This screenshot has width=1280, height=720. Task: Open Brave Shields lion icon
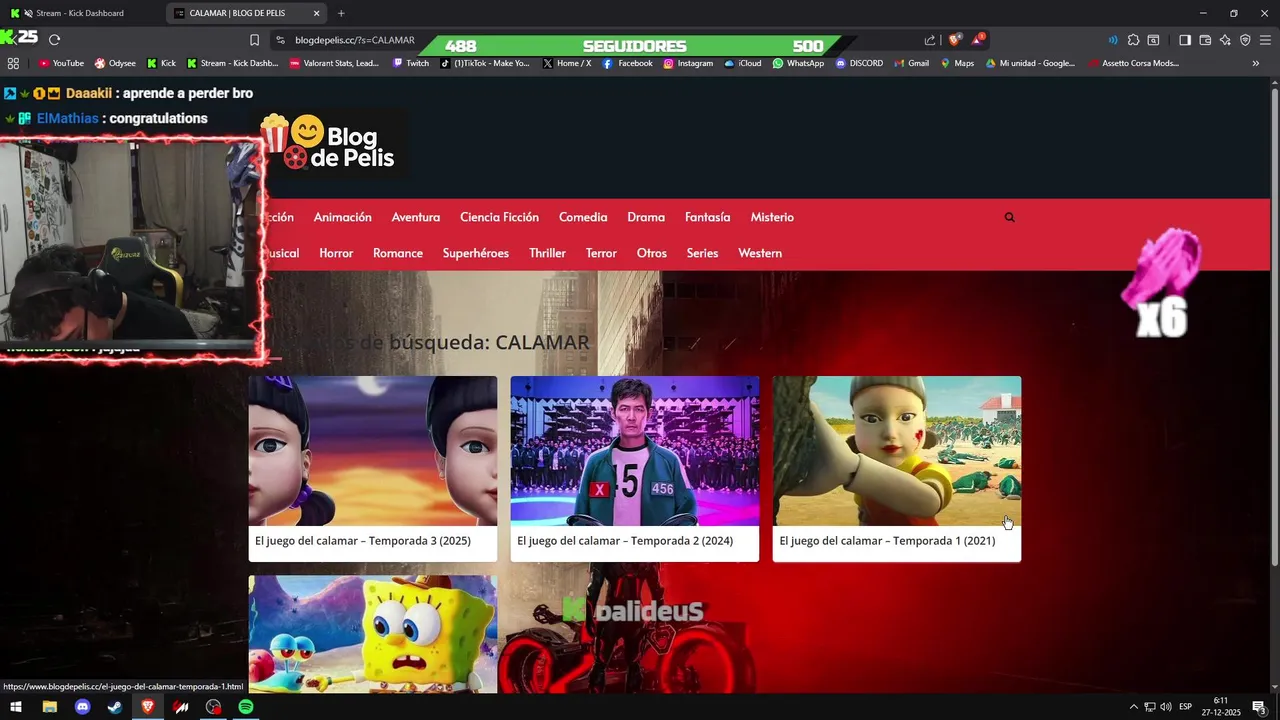tap(955, 40)
